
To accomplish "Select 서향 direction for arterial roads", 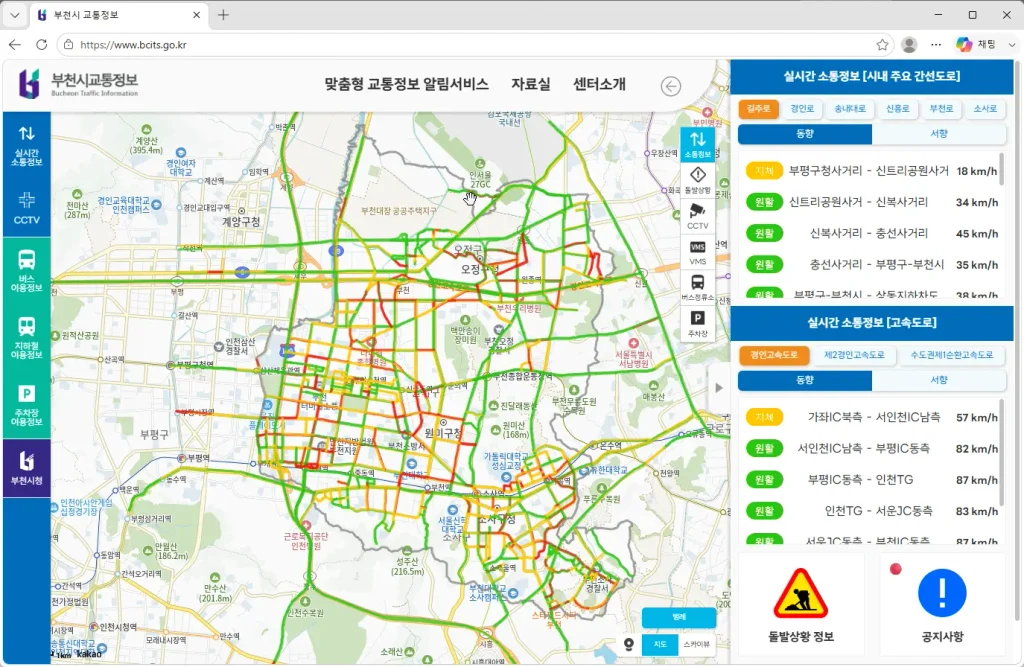I will coord(938,134).
